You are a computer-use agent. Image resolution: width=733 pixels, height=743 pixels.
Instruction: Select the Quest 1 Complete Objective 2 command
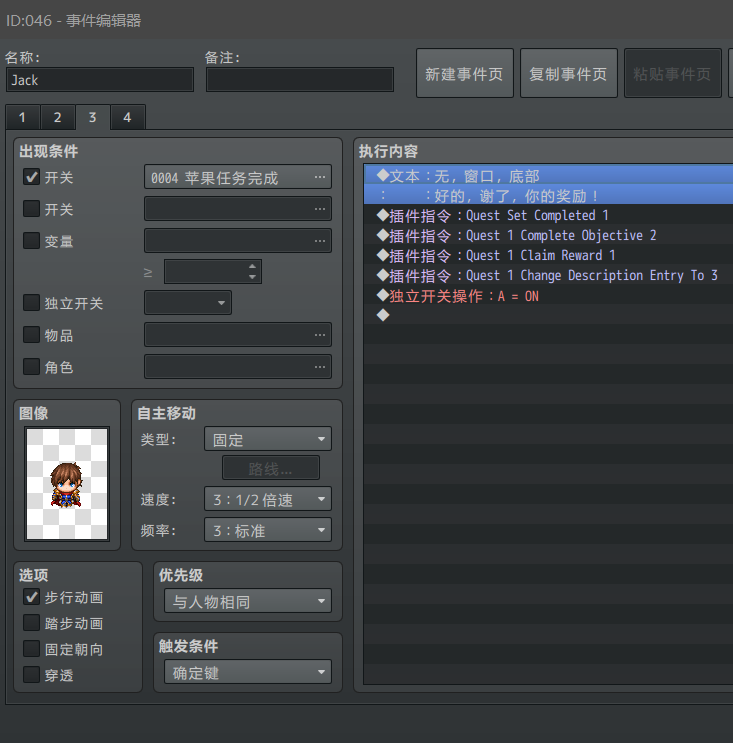pyautogui.click(x=549, y=236)
